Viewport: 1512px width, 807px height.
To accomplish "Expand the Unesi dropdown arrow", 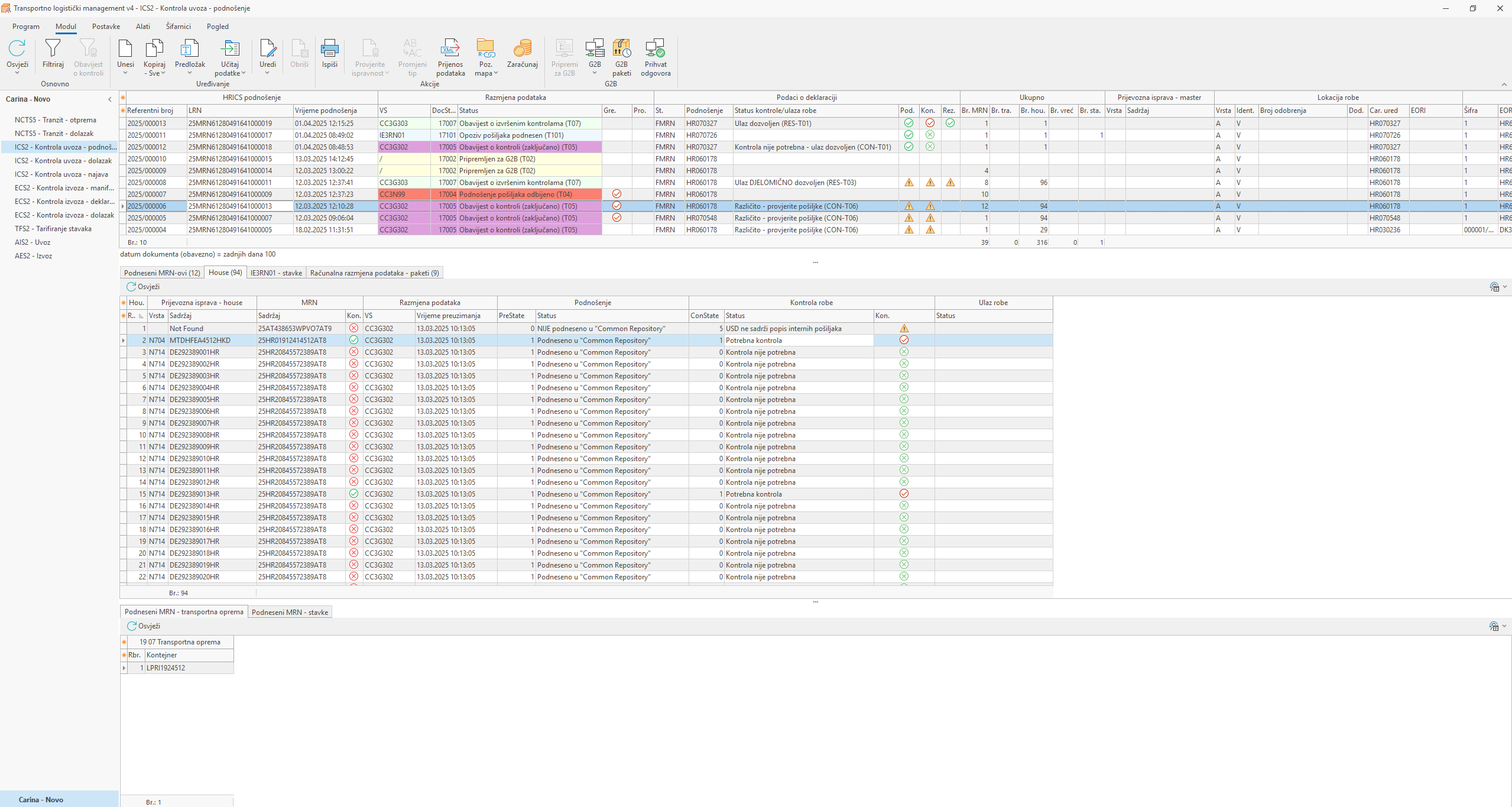I will (x=125, y=73).
